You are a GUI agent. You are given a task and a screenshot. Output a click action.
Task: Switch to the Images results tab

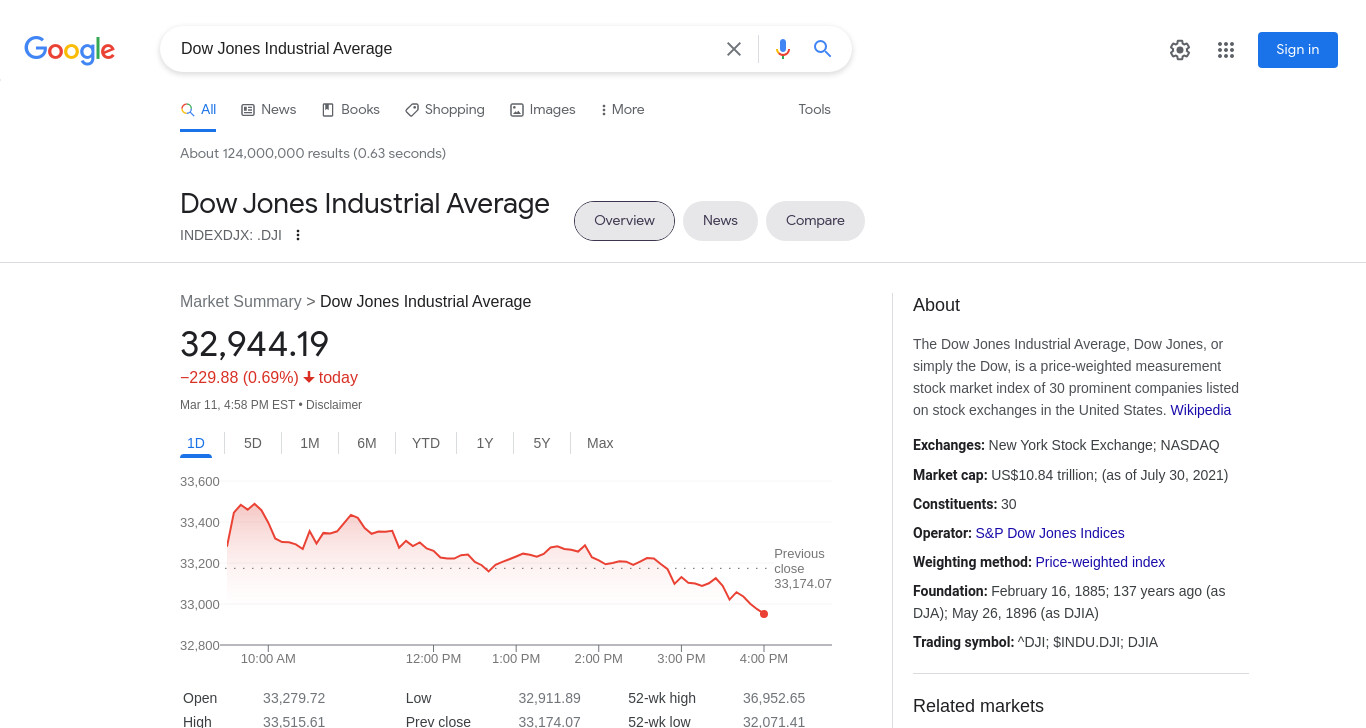543,110
